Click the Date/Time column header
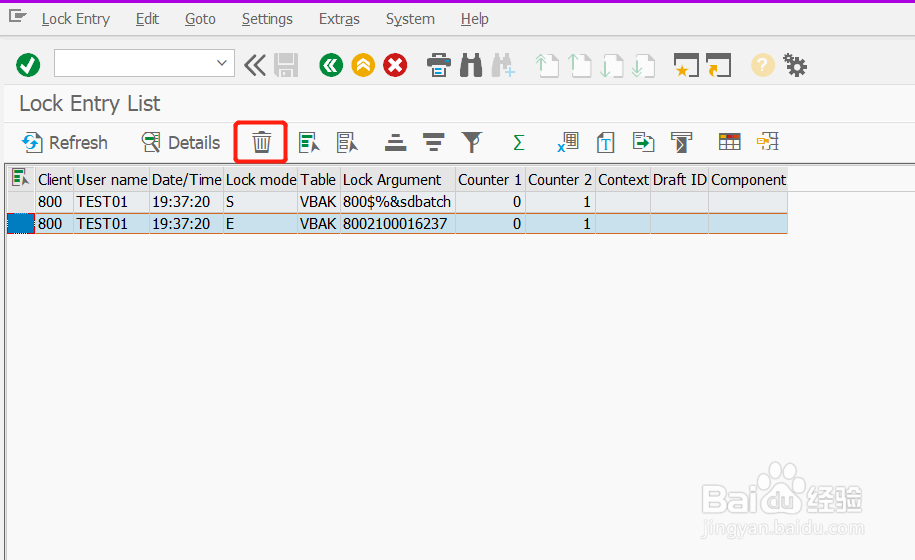This screenshot has width=915, height=560. [187, 180]
